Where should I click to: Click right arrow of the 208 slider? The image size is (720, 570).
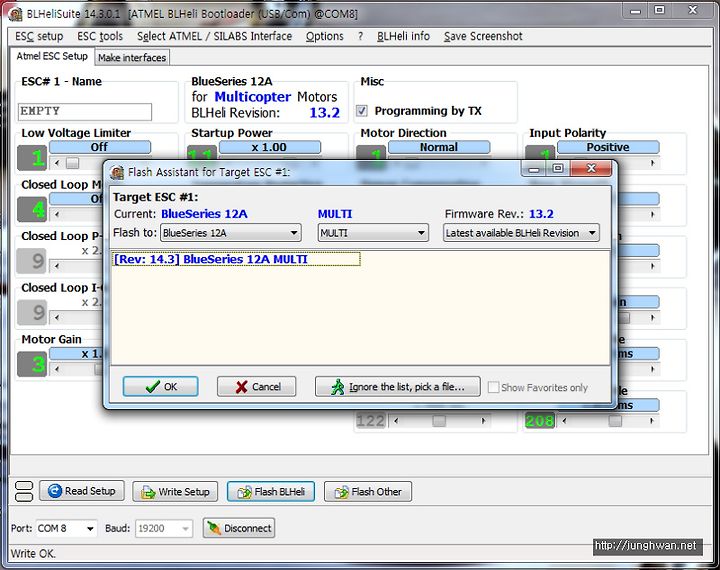[652, 421]
